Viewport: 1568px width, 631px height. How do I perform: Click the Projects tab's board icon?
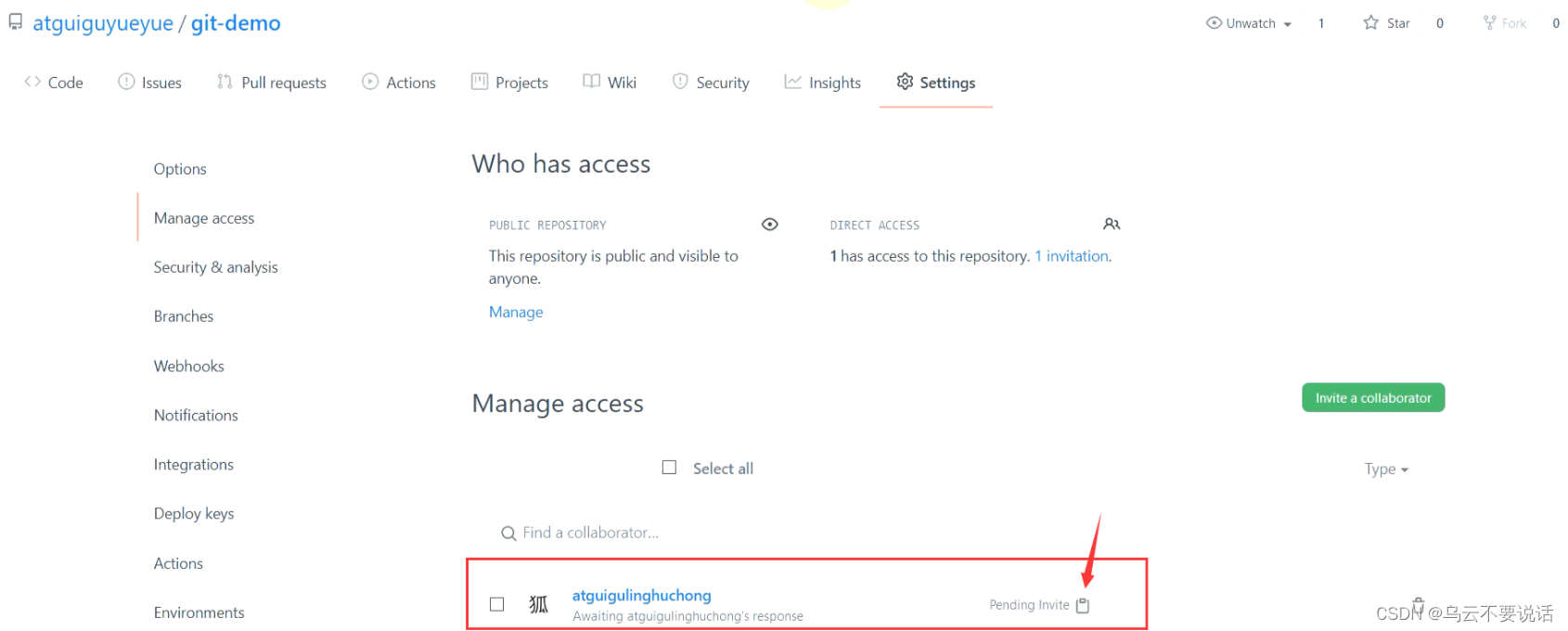480,82
